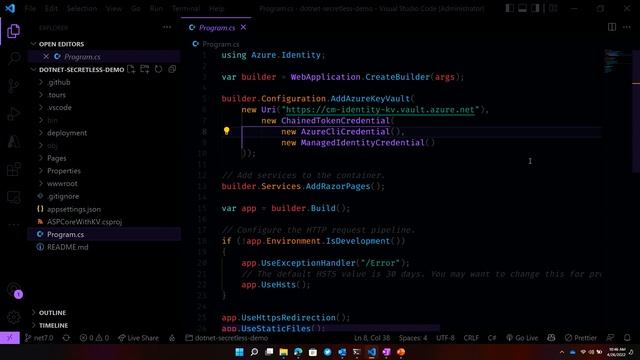Click the New Folder icon in explorer header
This screenshot has height=360, width=640.
144,69
